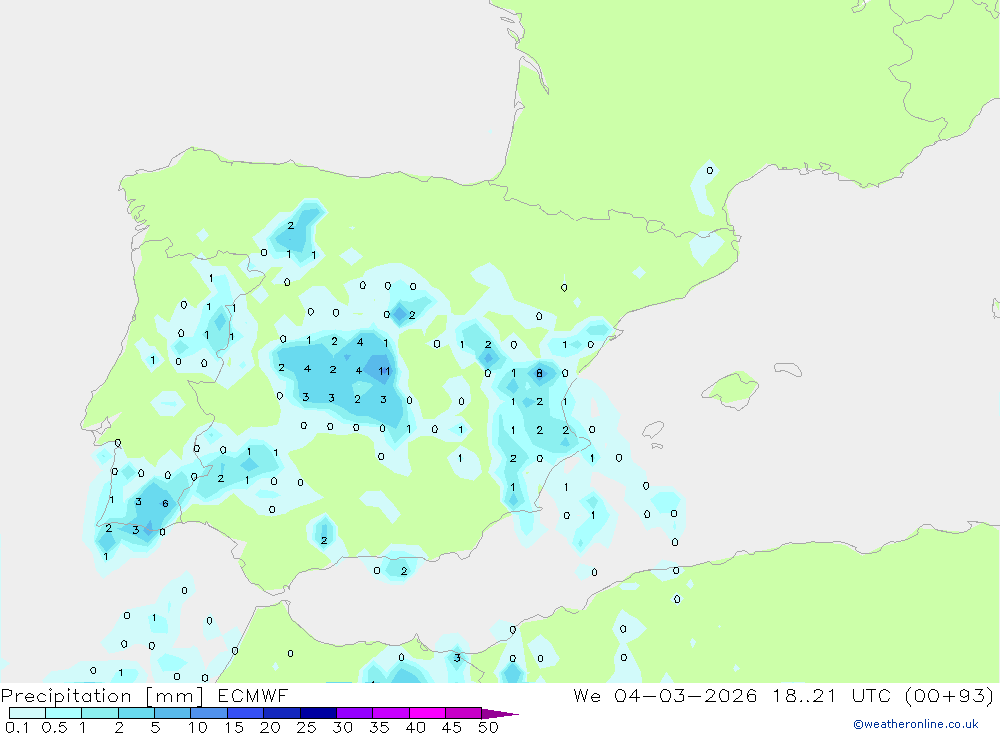Viewport: 1000px width, 733px height.
Task: Click the "Precipitation [mm]" title text
Action: click(103, 696)
